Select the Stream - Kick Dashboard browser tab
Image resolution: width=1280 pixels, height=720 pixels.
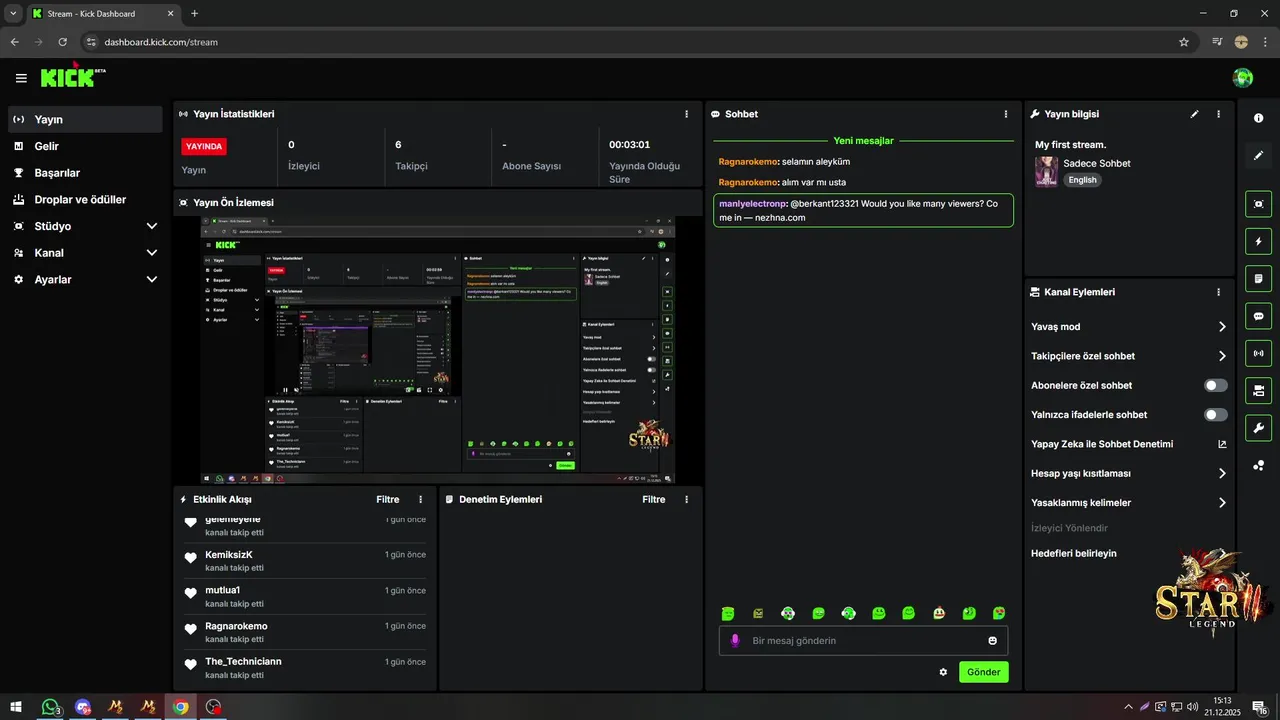[x=103, y=13]
